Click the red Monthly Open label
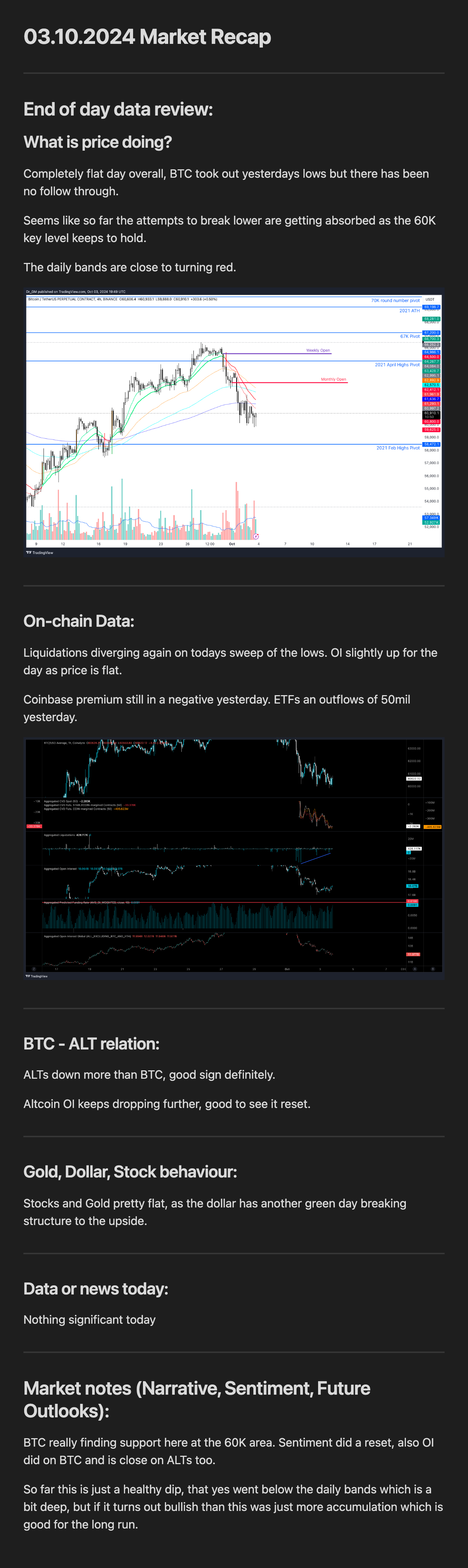Screen dimensions: 468x1568 click(x=333, y=379)
